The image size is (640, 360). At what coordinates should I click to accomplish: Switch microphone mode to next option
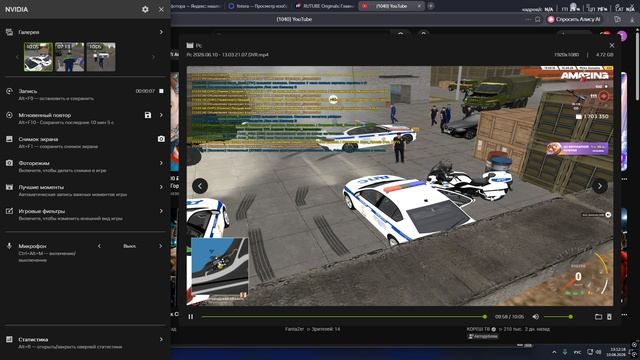click(x=160, y=246)
